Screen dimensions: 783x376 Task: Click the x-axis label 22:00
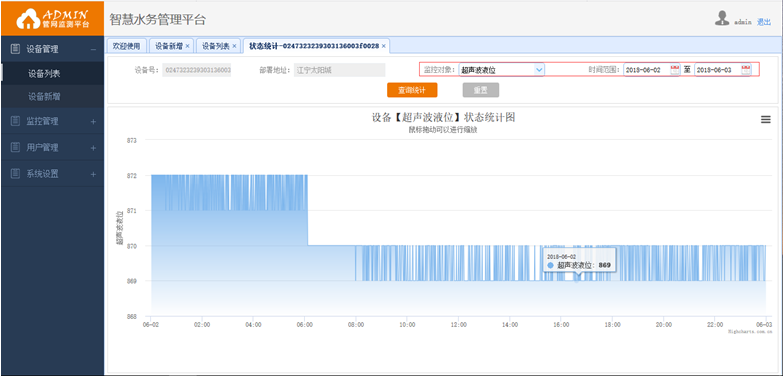click(715, 325)
